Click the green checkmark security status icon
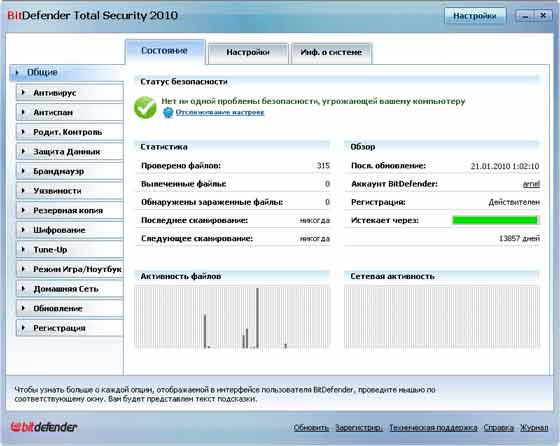560x446 pixels. point(145,107)
